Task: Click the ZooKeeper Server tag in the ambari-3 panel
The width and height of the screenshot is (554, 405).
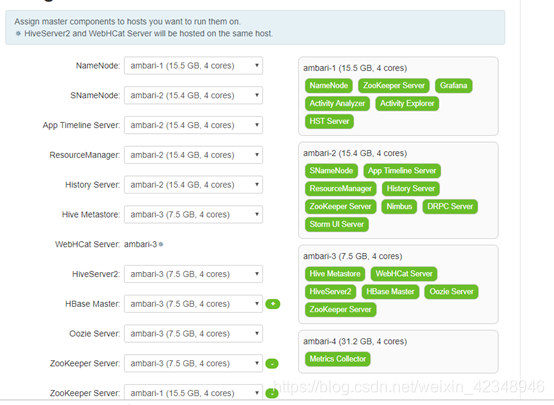Action: click(x=340, y=310)
